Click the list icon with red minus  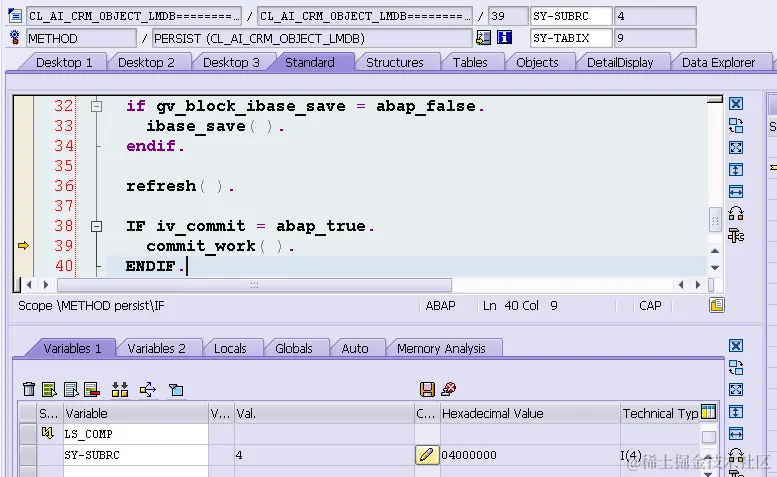pos(92,389)
